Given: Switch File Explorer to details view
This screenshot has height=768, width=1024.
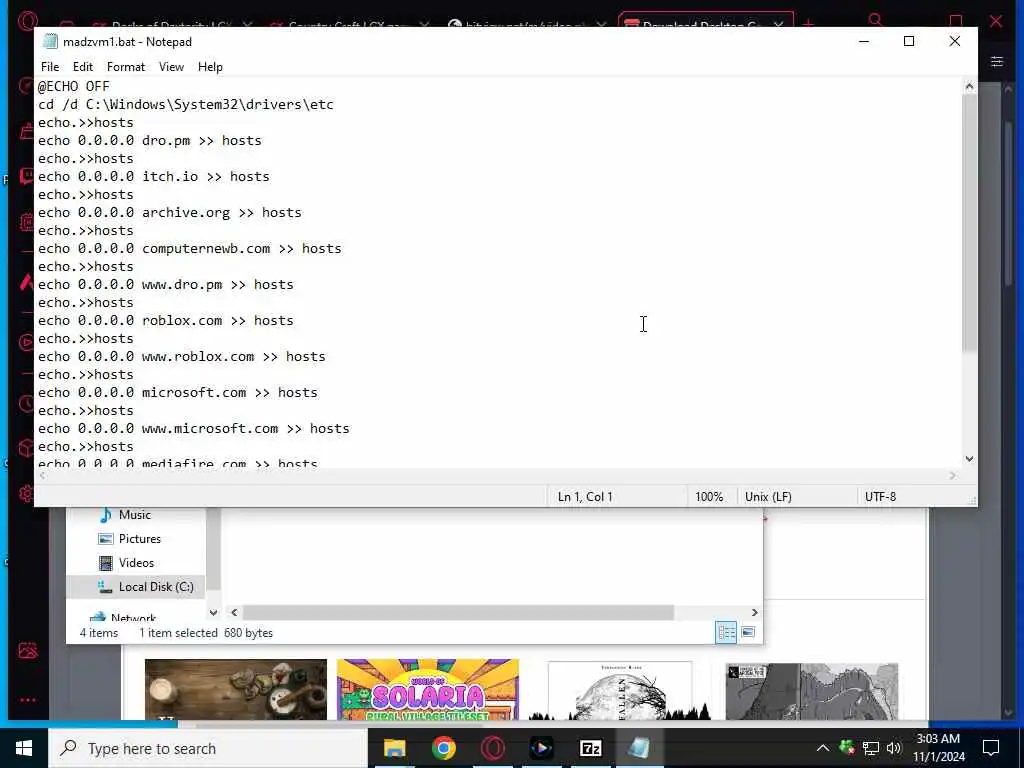Looking at the screenshot, I should click(x=726, y=632).
